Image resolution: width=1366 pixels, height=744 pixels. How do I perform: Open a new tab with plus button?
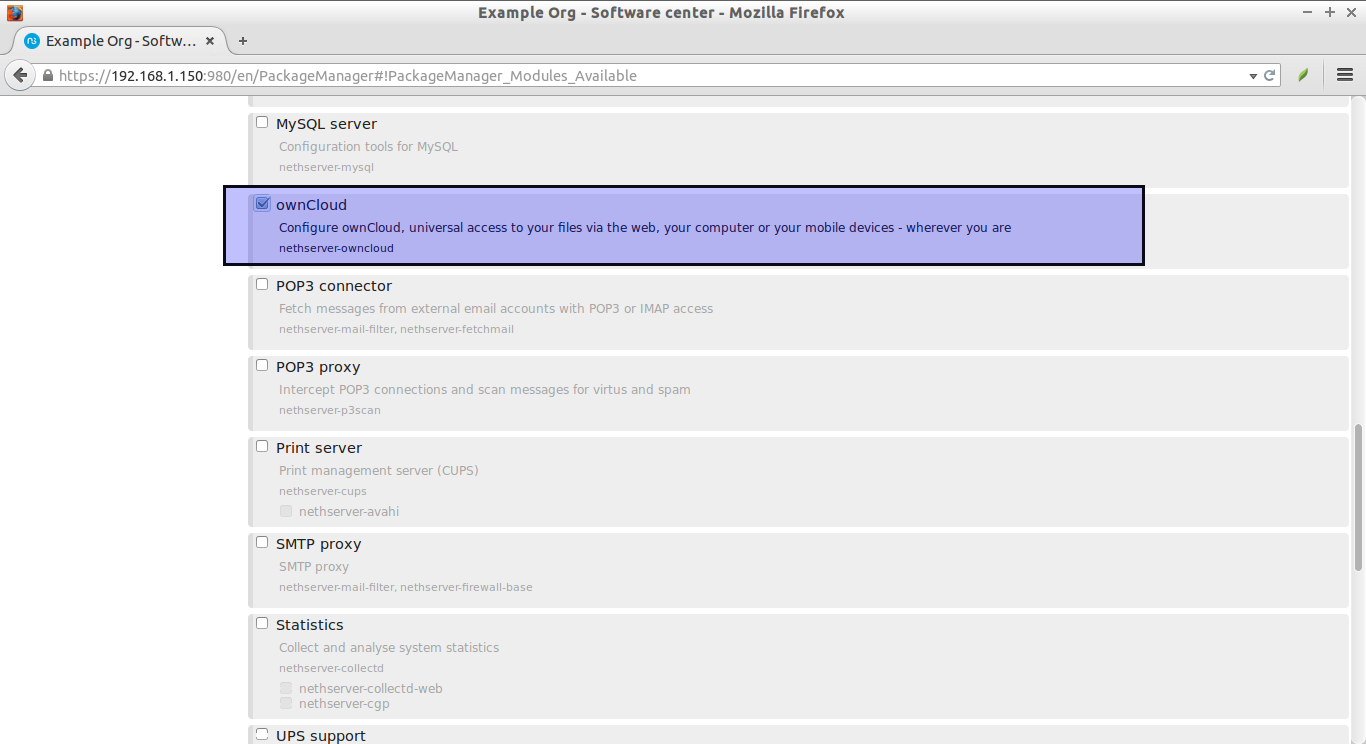(242, 41)
